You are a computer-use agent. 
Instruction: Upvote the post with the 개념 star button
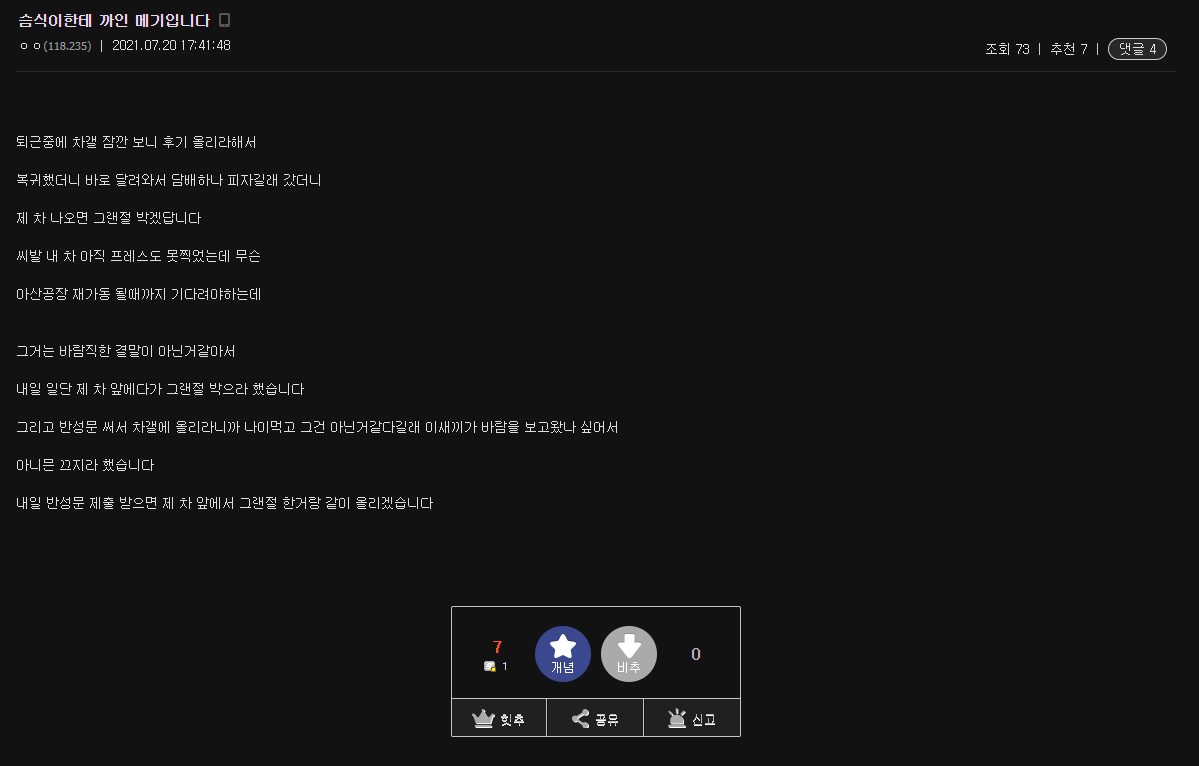pos(562,654)
